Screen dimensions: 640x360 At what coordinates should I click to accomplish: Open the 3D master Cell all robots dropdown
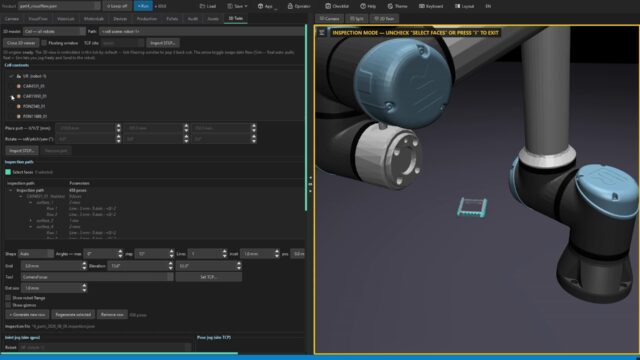point(54,31)
